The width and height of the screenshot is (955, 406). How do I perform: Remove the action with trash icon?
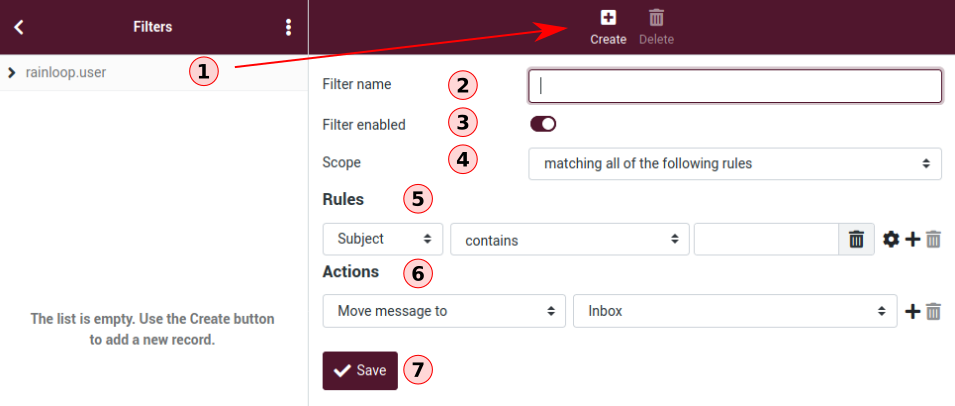pos(933,312)
